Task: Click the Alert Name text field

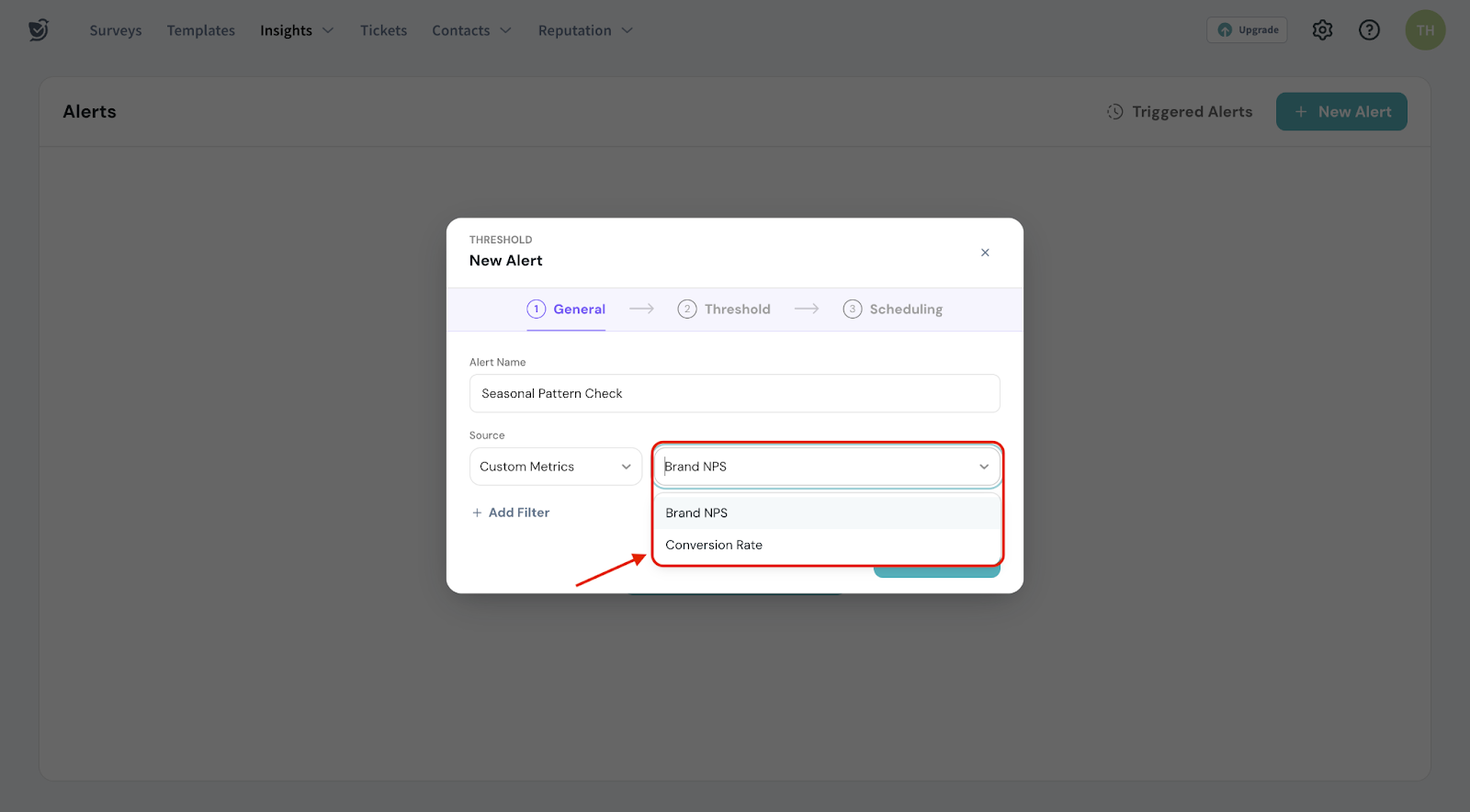Action: pos(734,393)
